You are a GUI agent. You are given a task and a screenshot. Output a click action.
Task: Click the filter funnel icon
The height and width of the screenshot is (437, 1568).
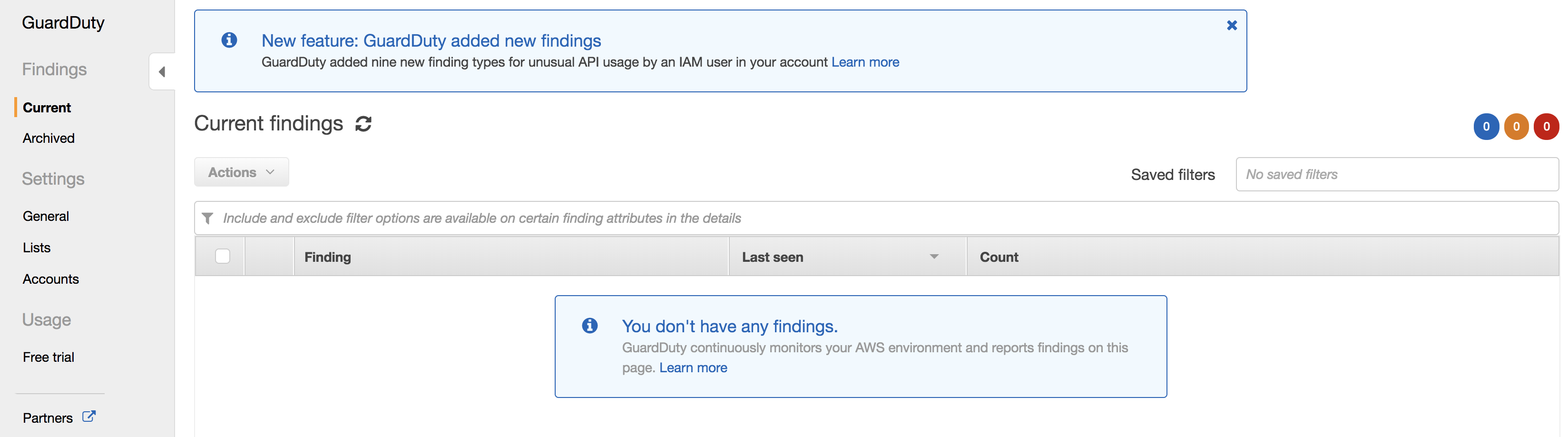[x=207, y=218]
